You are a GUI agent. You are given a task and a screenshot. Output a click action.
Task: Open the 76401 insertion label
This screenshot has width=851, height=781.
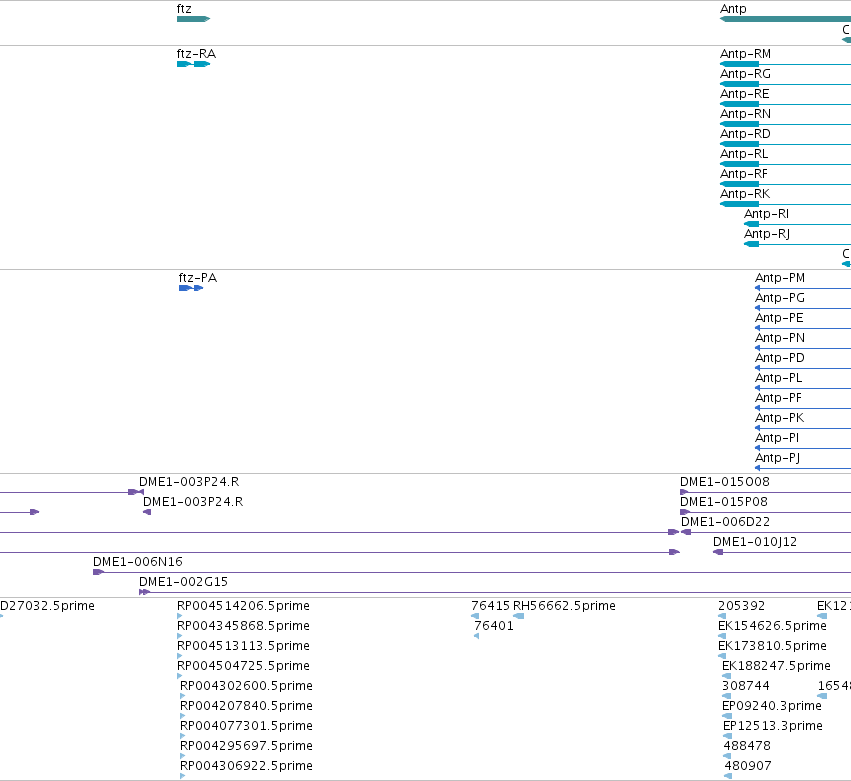494,626
